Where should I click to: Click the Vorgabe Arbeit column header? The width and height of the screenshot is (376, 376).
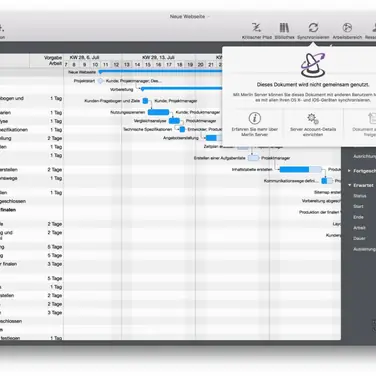coord(53,60)
